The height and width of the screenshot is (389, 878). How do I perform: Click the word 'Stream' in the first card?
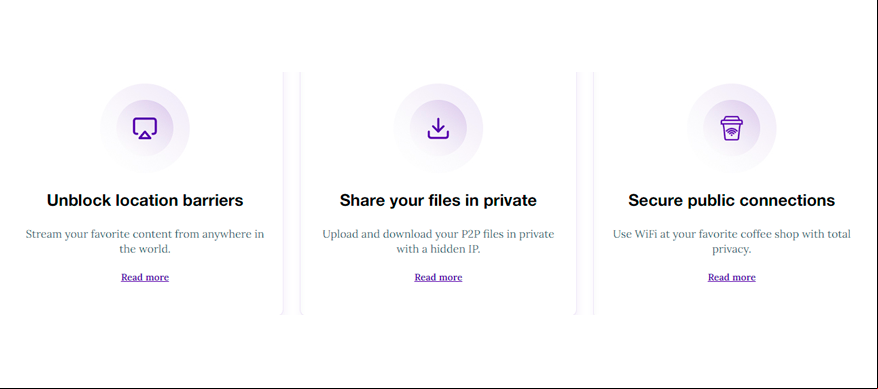click(44, 234)
